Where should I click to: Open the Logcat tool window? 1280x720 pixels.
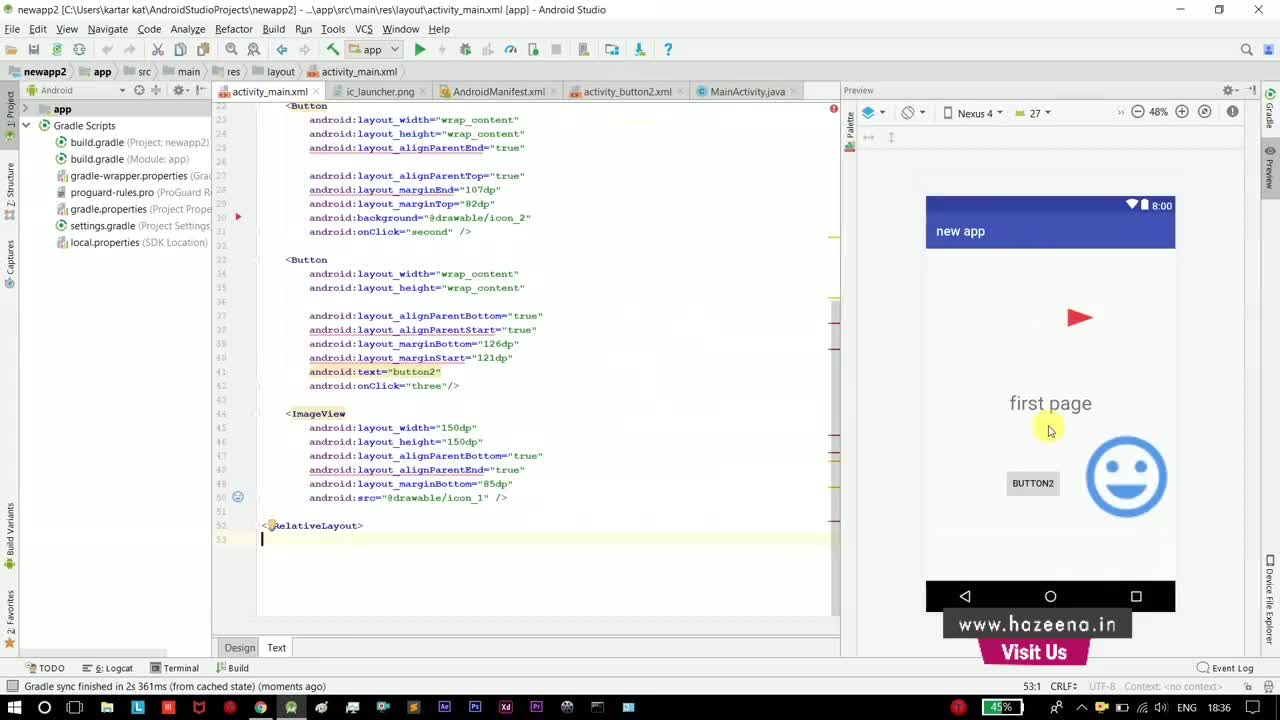coord(107,668)
